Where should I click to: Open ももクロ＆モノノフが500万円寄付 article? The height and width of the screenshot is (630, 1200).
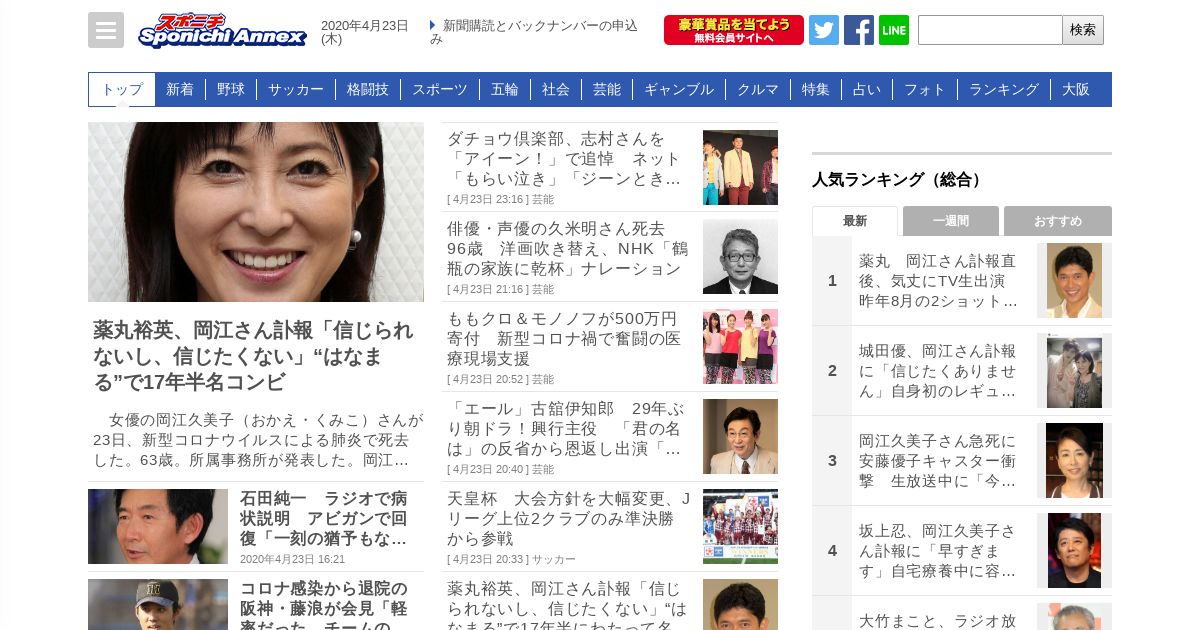565,339
